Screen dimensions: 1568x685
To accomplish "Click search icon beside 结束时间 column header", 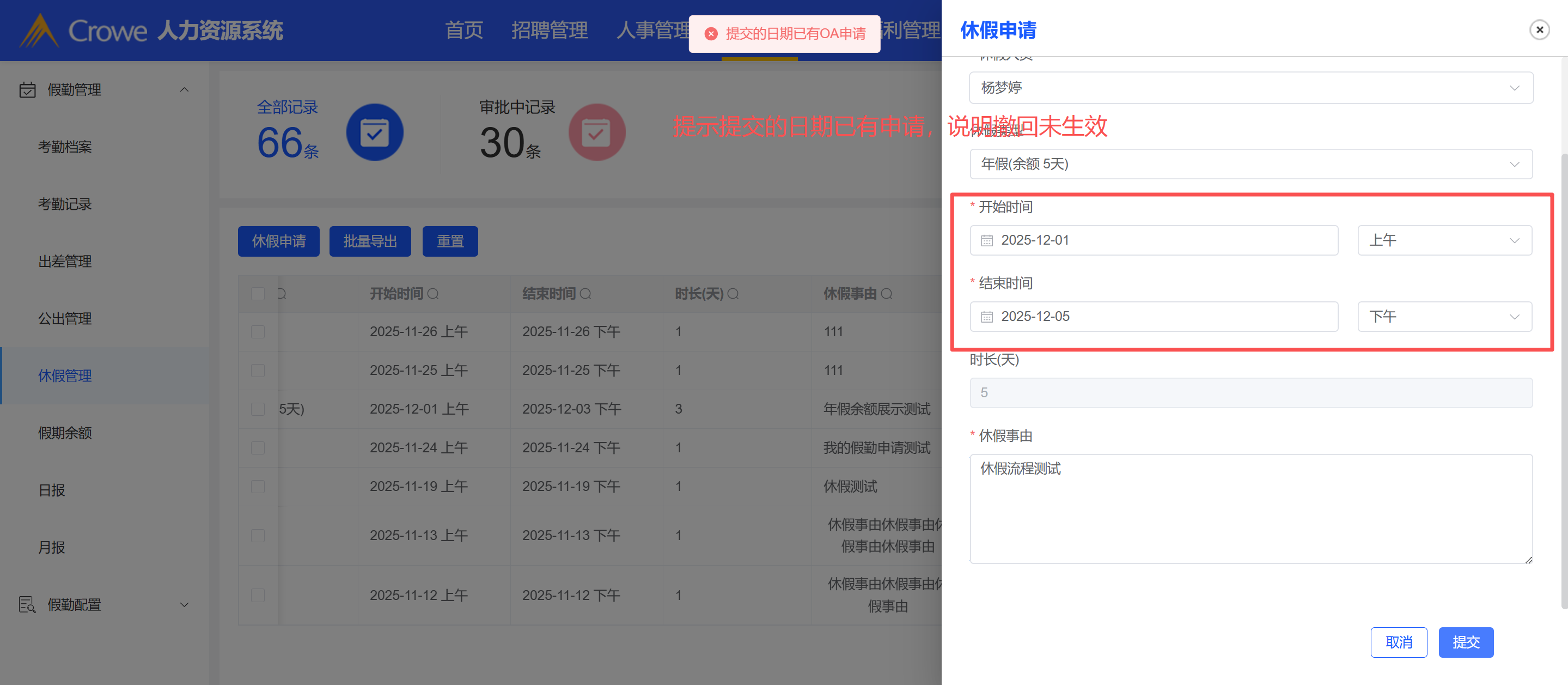I will (585, 294).
